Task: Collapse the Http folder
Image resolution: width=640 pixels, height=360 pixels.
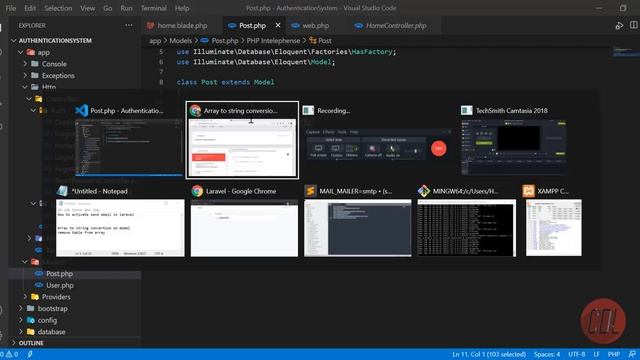Action: click(x=25, y=87)
